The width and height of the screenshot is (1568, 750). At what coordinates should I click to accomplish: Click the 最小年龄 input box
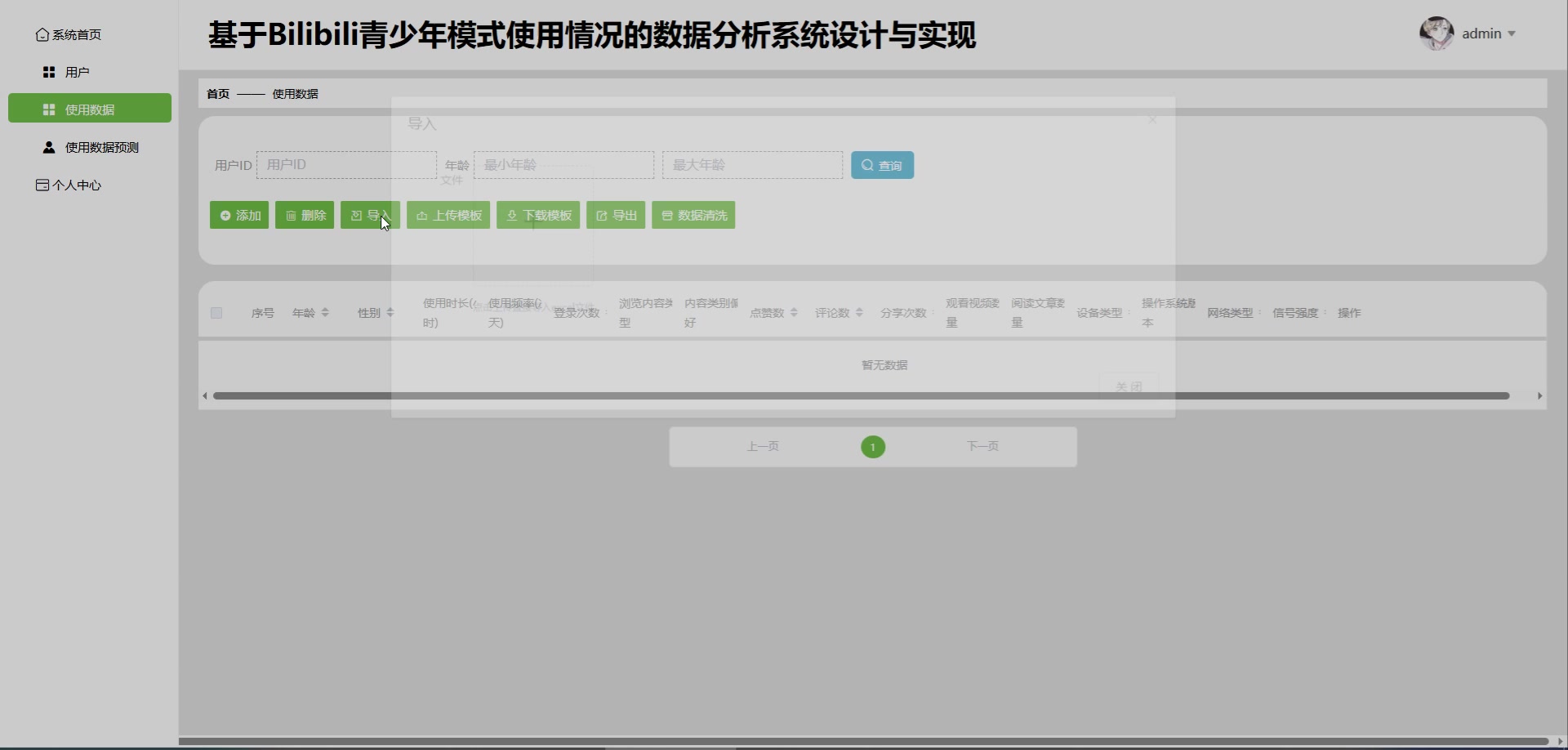pyautogui.click(x=563, y=165)
